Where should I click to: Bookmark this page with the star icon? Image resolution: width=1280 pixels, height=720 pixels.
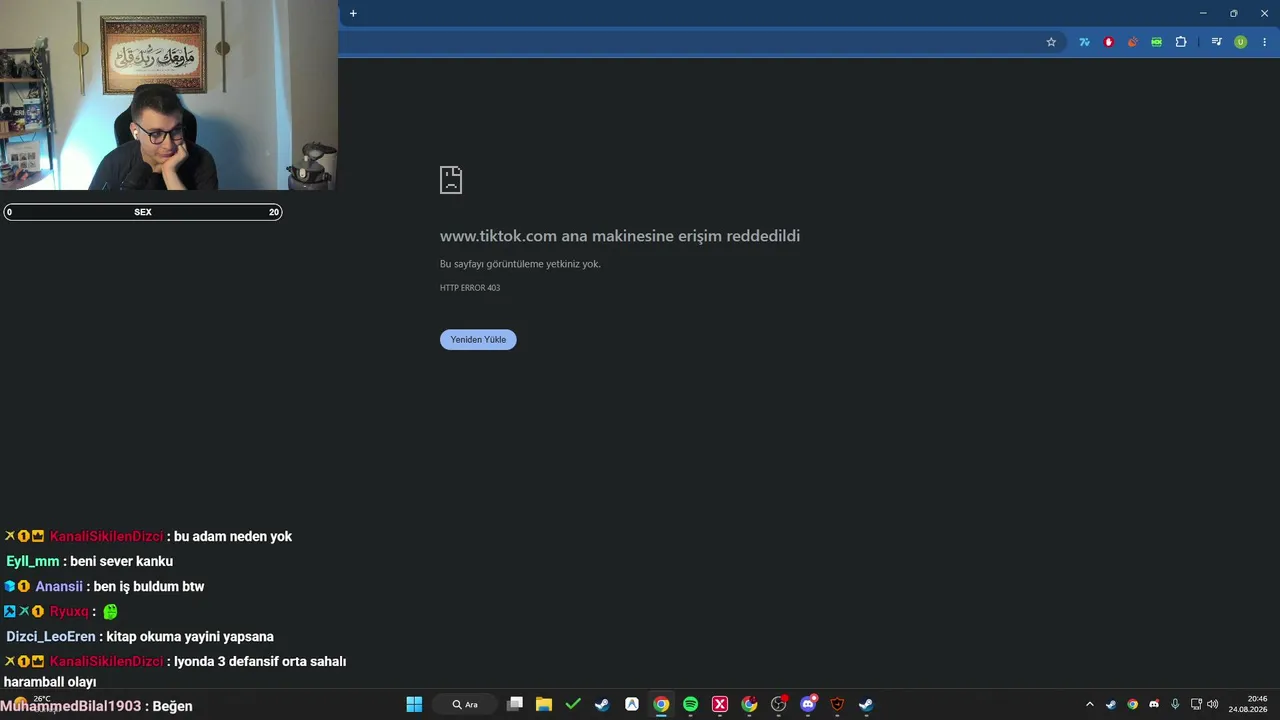point(1051,42)
